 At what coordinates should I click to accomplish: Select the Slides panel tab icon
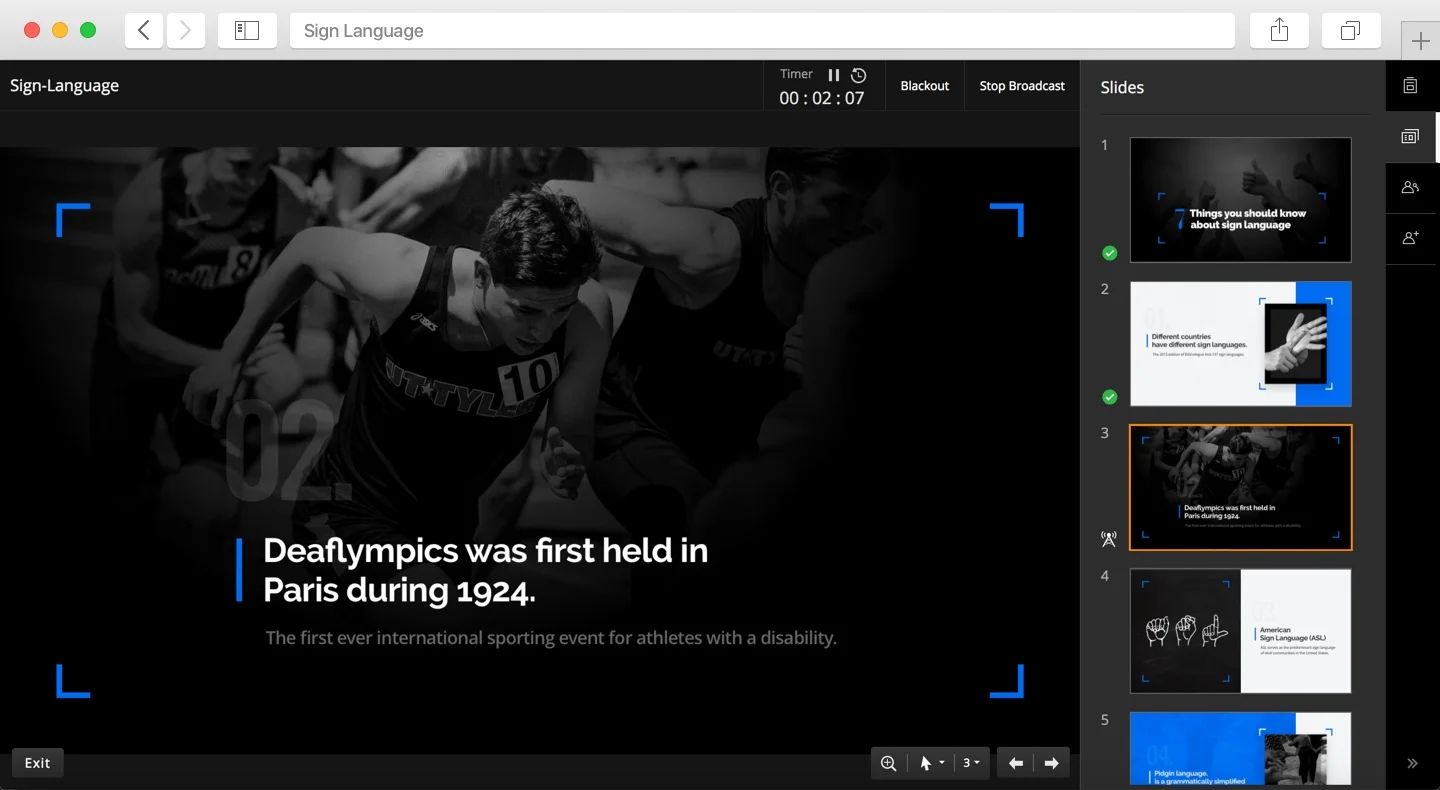1410,137
